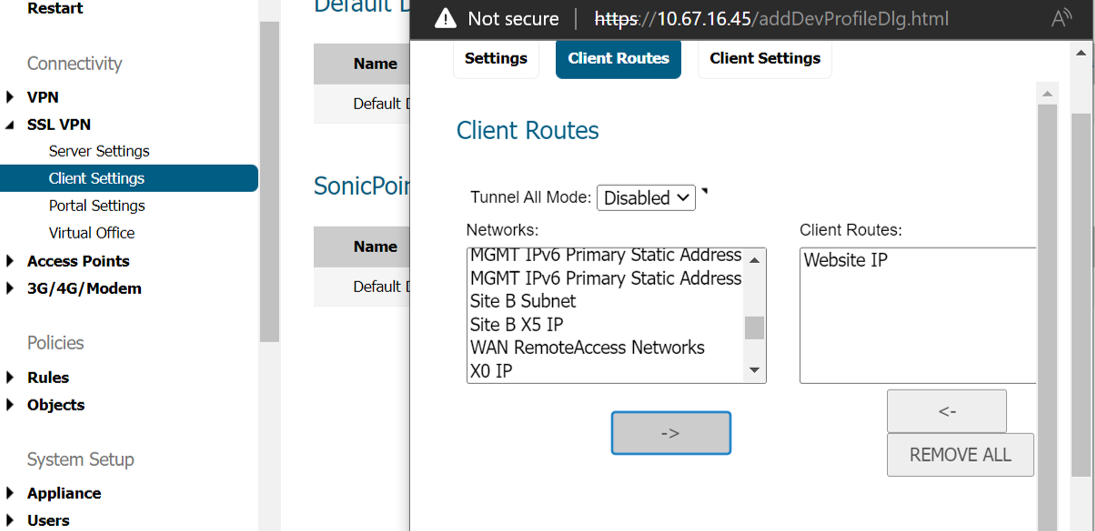Click the read aloud icon in address bar
Image resolution: width=1095 pixels, height=531 pixels.
click(1061, 19)
